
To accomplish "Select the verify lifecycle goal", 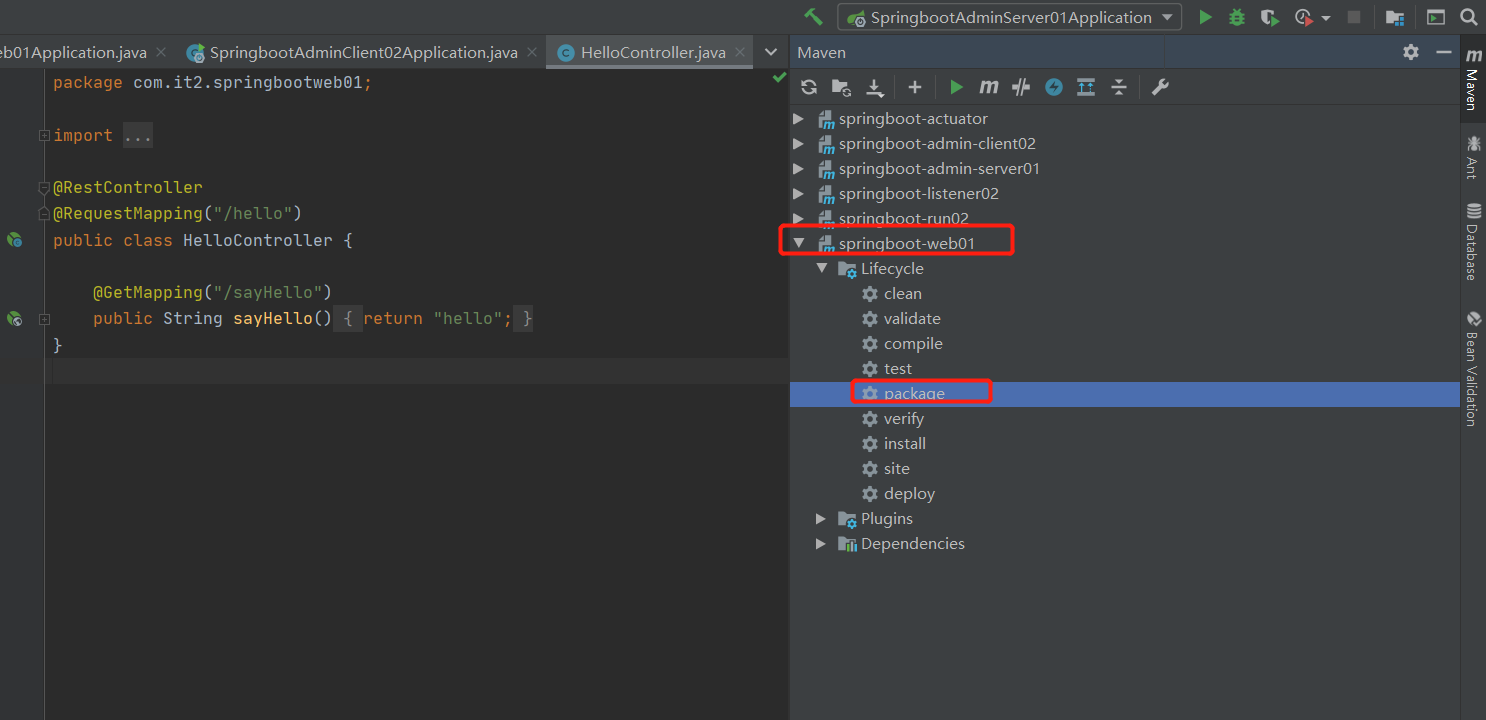I will click(904, 418).
